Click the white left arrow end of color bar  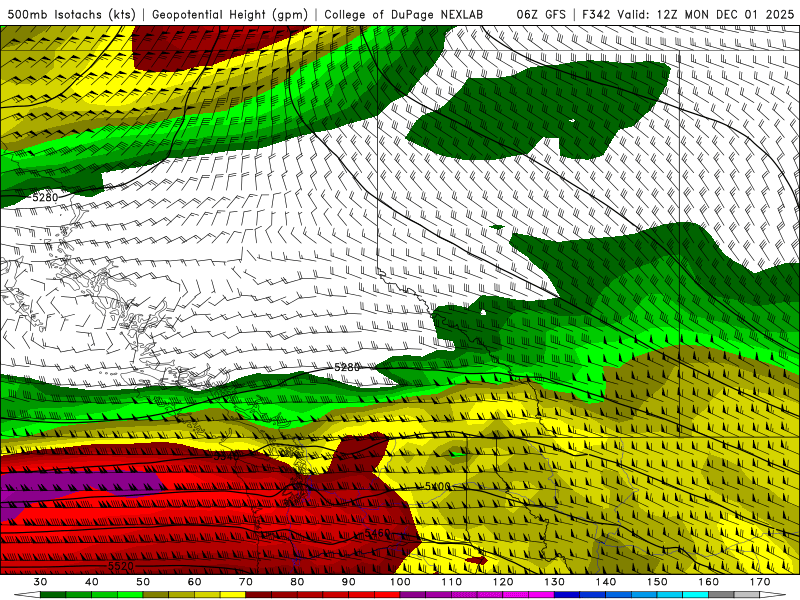click(28, 595)
